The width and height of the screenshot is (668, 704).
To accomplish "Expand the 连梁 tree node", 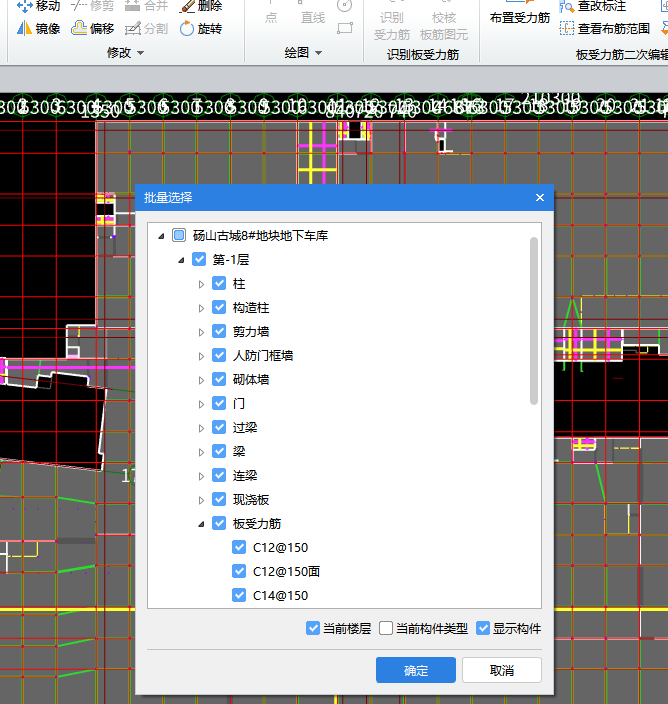I will pos(201,476).
